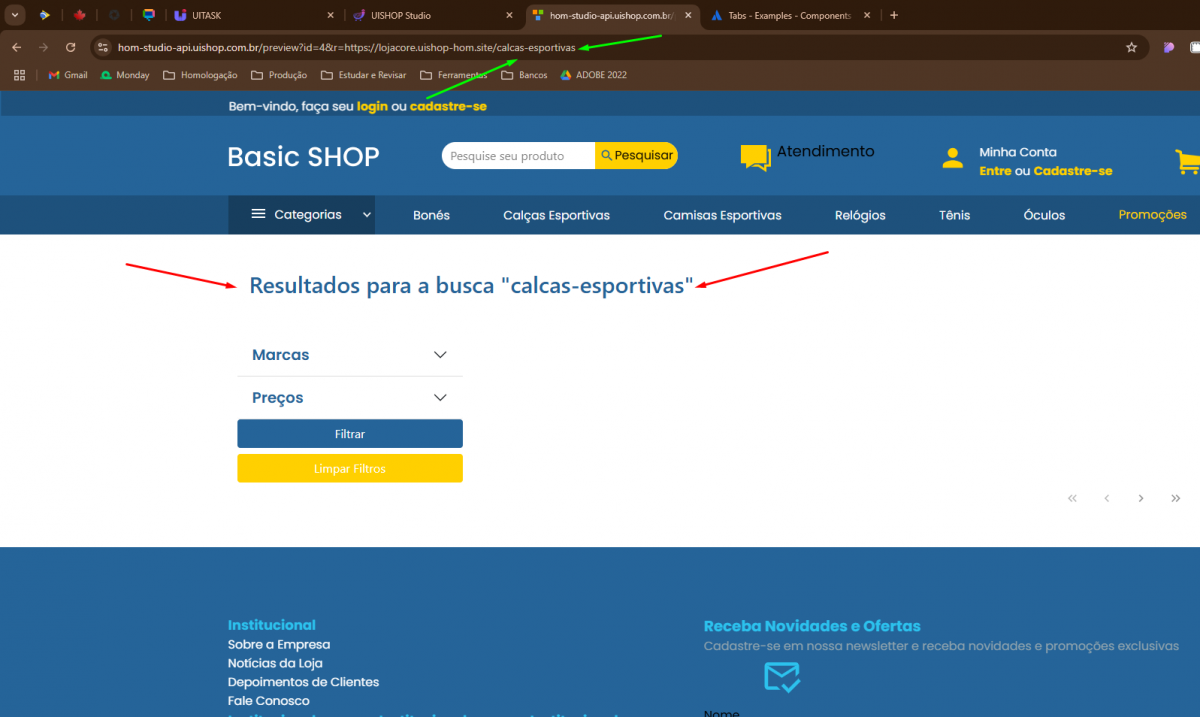The image size is (1200, 717).
Task: Click the Minha Conta user icon
Action: click(x=952, y=158)
